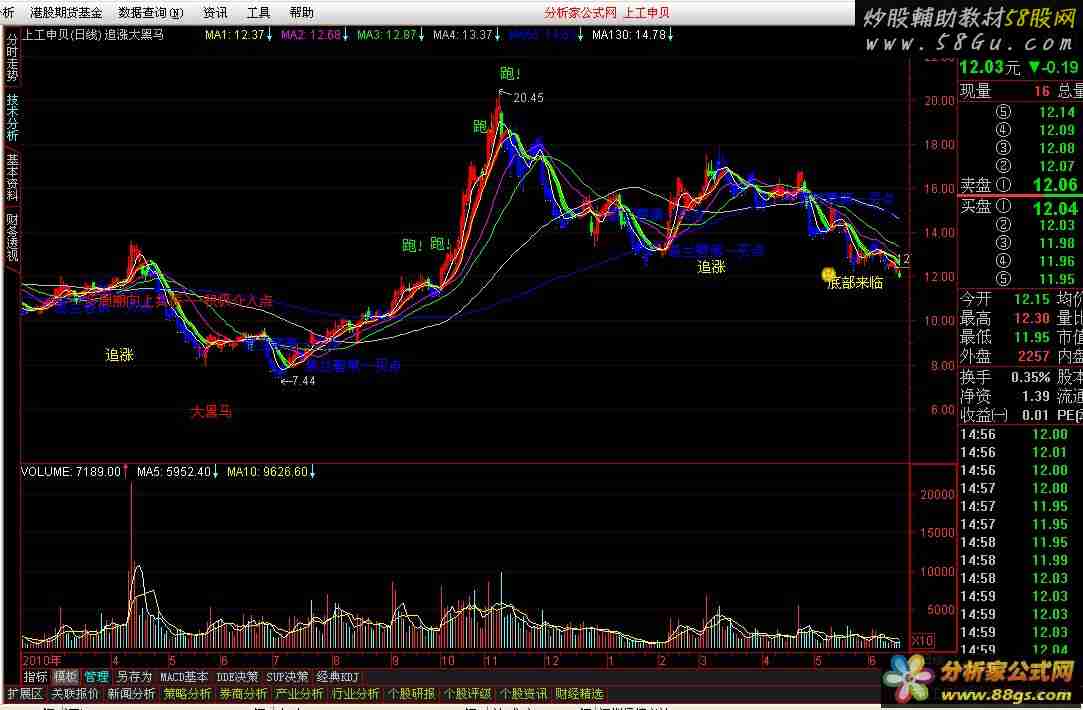Switch to the 技术分析 side tab

(x=12, y=117)
